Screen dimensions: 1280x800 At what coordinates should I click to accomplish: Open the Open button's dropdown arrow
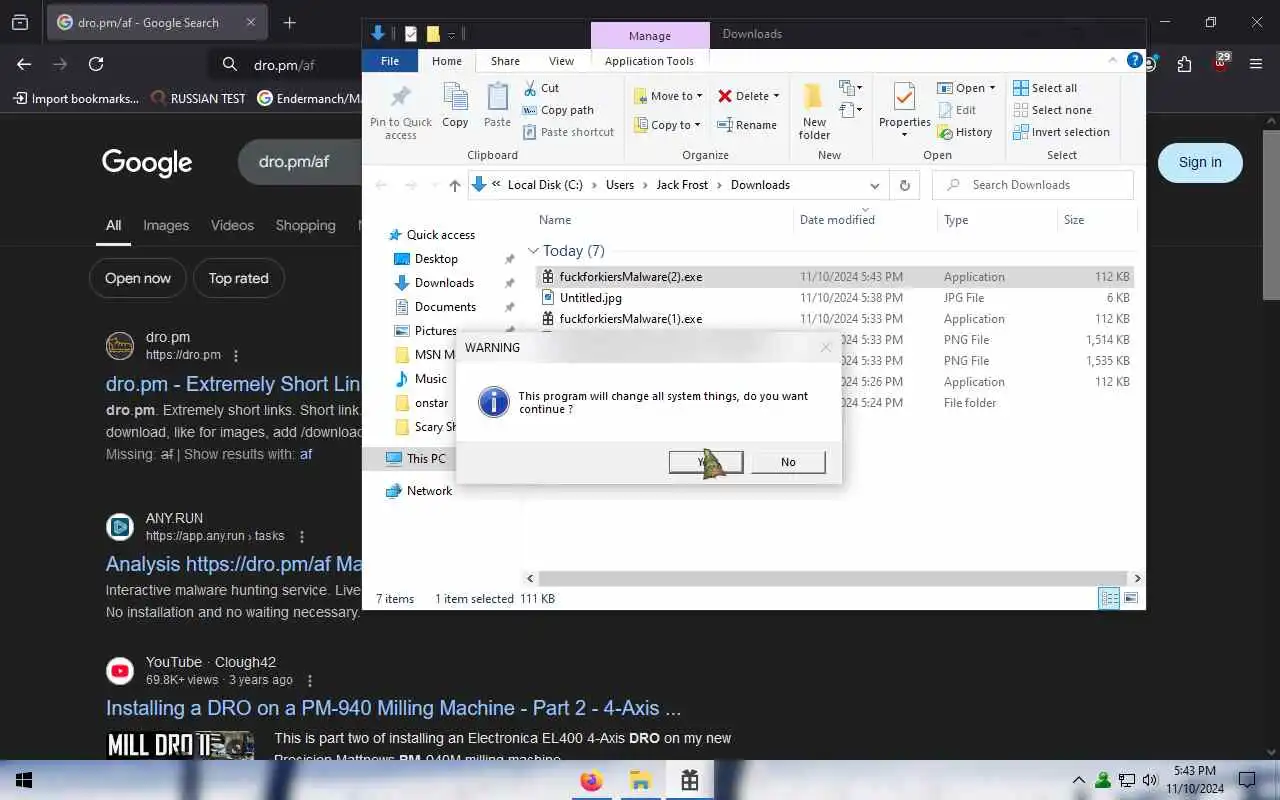(992, 88)
